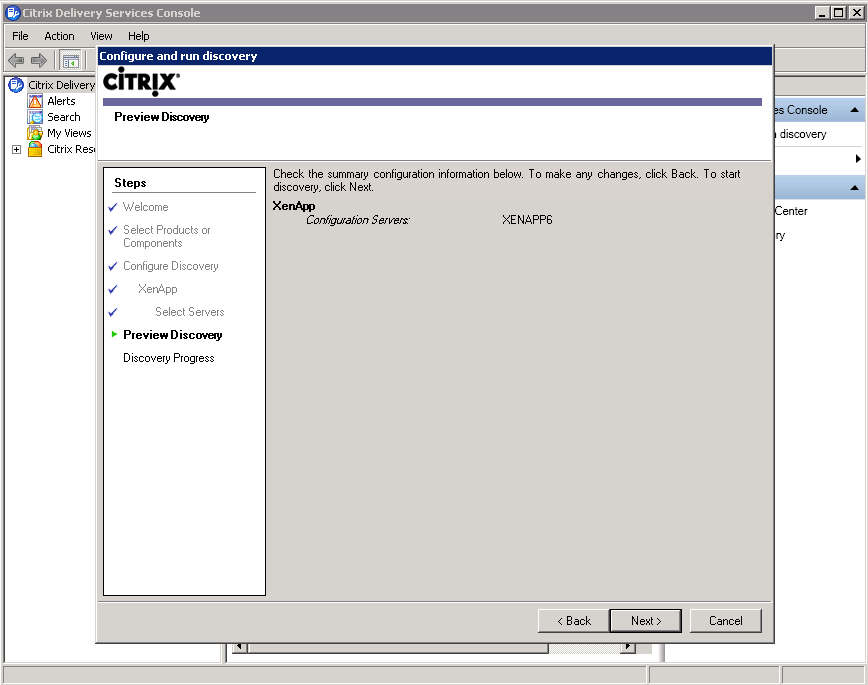
Task: Toggle the console tree pane toolbar icon
Action: click(70, 60)
